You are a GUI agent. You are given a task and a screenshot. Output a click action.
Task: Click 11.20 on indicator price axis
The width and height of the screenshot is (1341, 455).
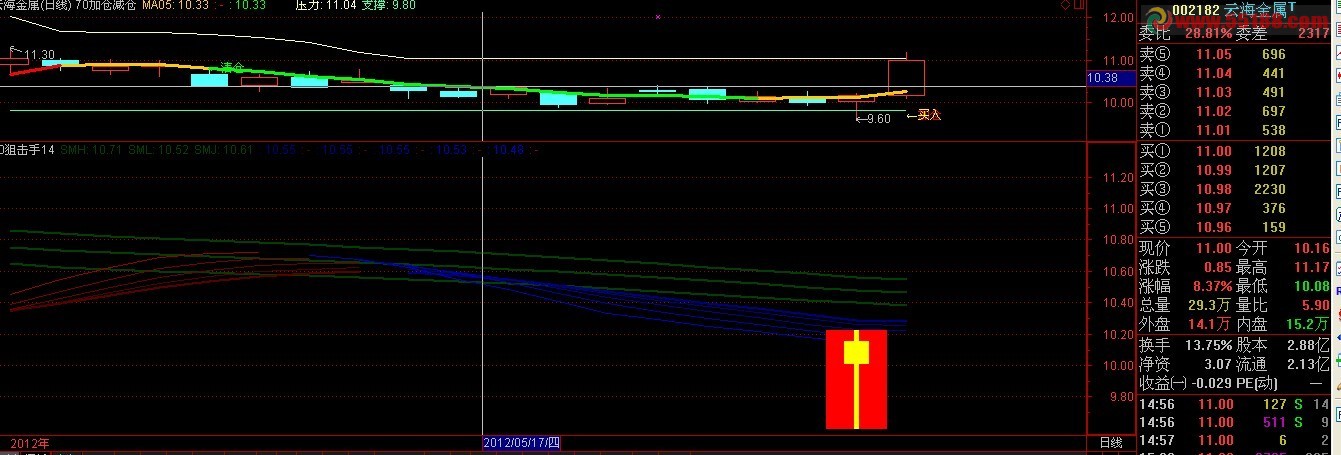(x=1116, y=178)
